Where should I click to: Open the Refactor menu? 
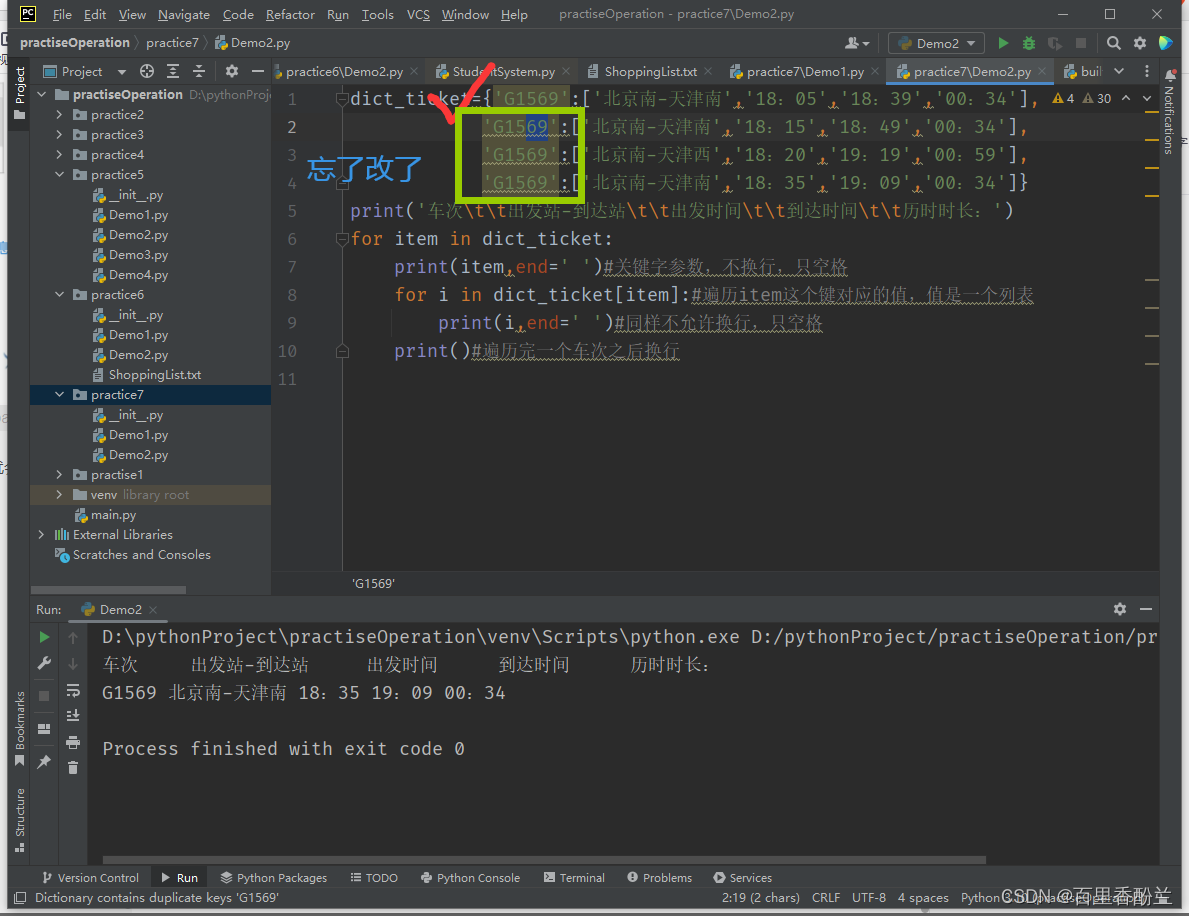pos(290,14)
